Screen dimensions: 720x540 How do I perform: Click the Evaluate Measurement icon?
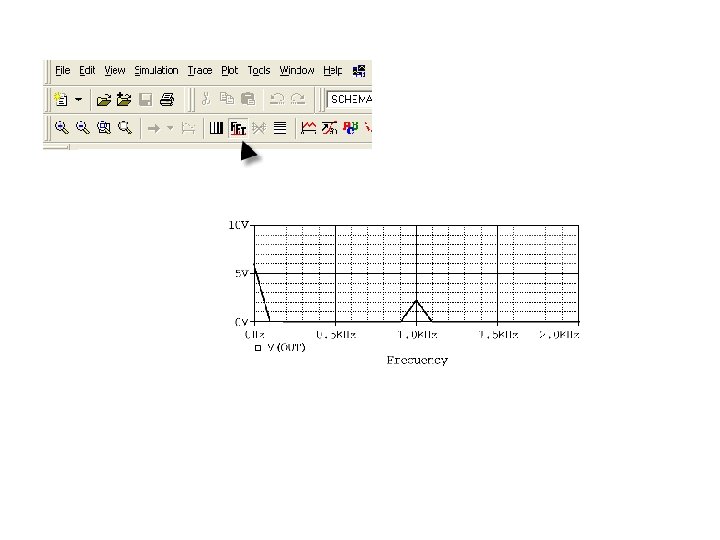click(329, 127)
